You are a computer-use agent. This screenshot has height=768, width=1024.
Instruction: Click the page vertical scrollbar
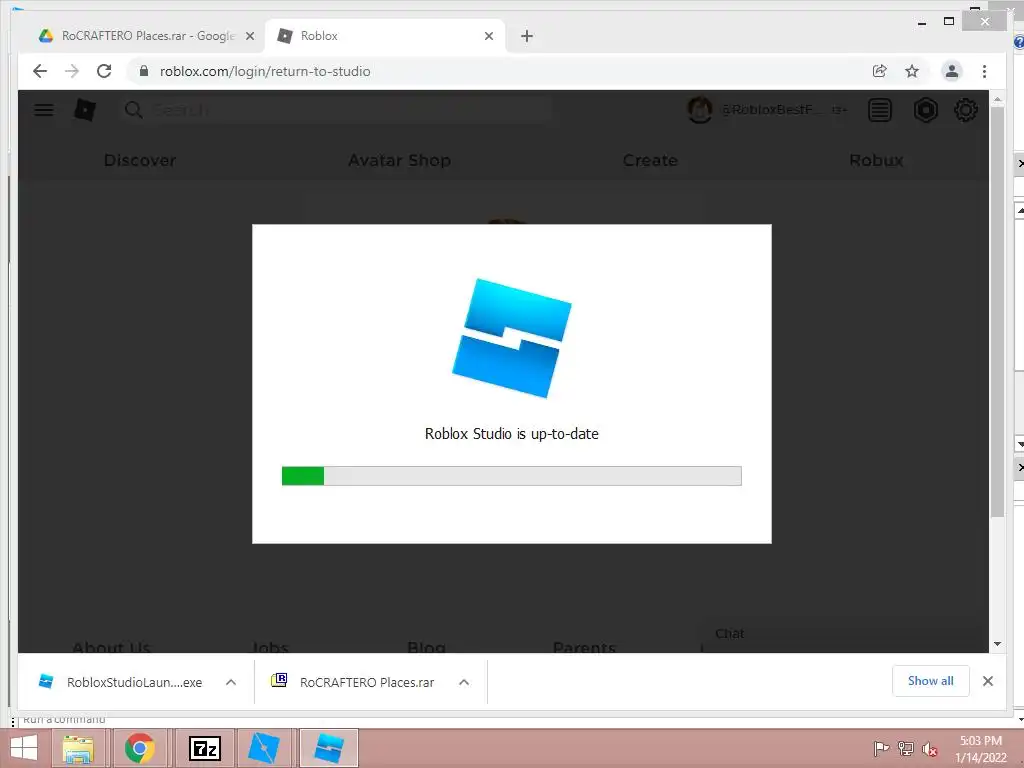coord(997,312)
